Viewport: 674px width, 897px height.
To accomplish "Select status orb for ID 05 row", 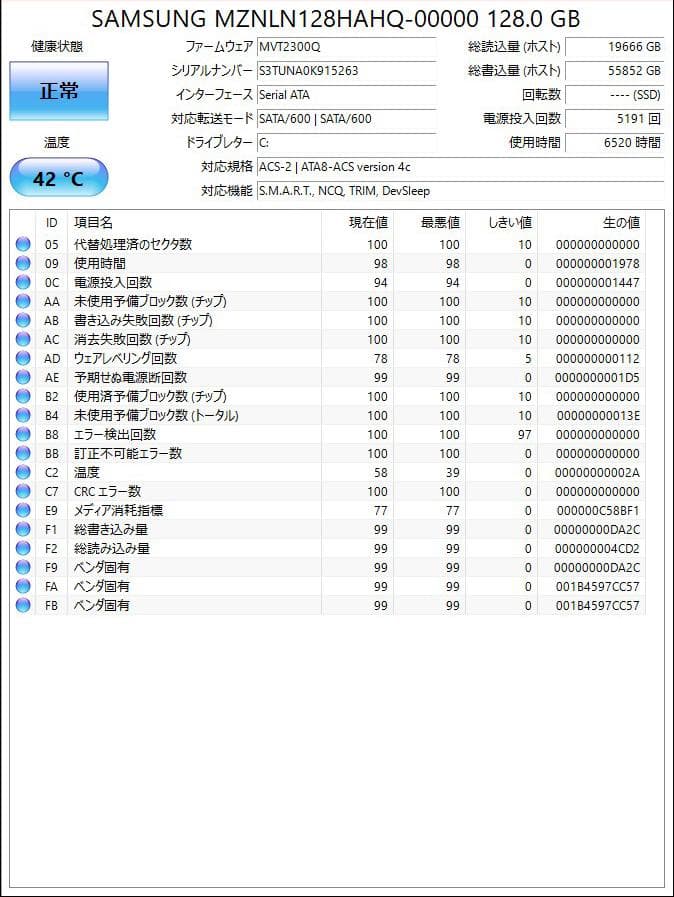I will click(x=23, y=244).
